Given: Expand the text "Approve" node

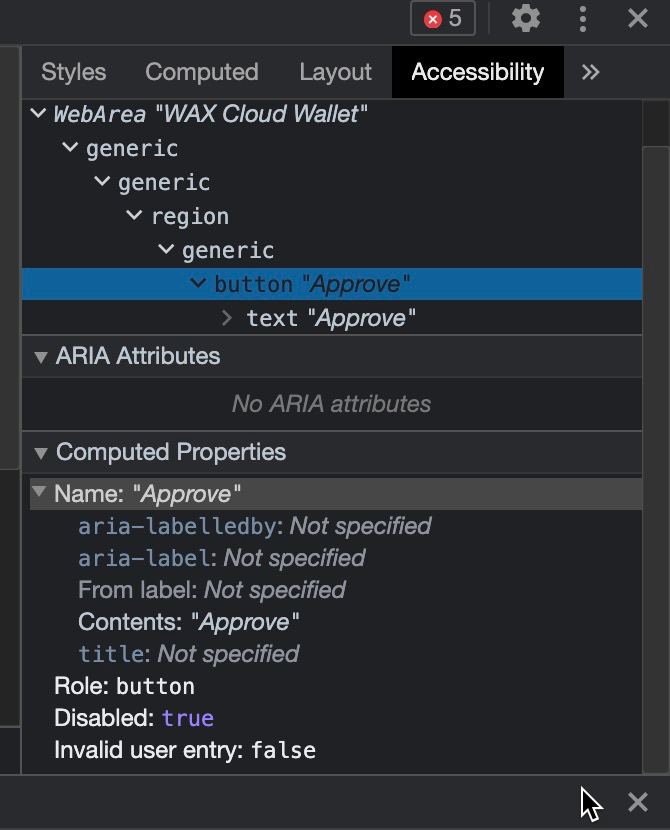Looking at the screenshot, I should click(228, 318).
